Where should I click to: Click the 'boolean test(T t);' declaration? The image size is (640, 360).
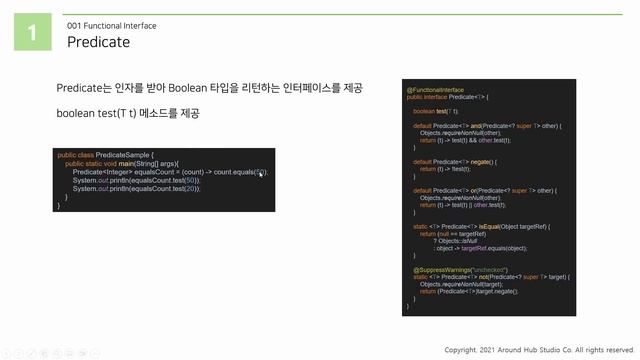tap(436, 111)
